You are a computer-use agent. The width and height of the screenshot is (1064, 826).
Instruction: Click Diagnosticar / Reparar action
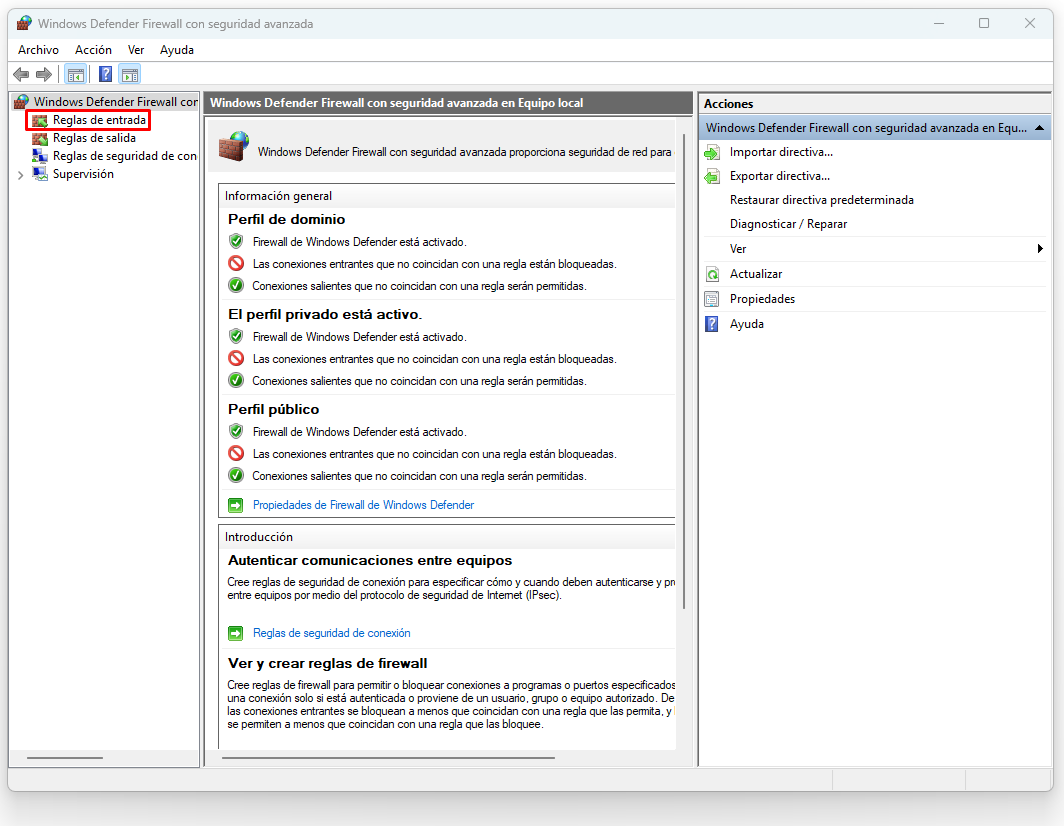(x=788, y=224)
